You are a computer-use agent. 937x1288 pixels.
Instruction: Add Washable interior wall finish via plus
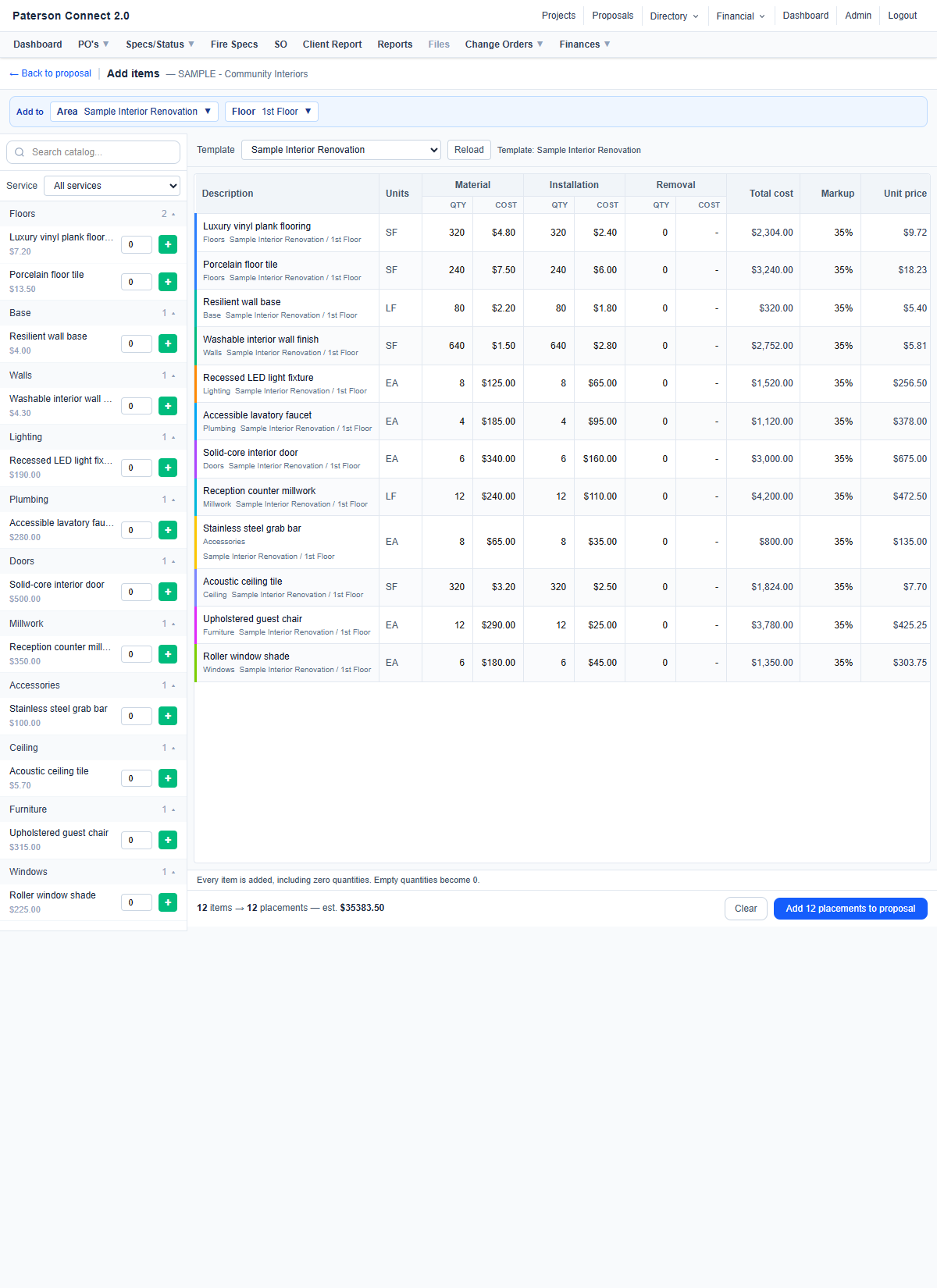(168, 406)
